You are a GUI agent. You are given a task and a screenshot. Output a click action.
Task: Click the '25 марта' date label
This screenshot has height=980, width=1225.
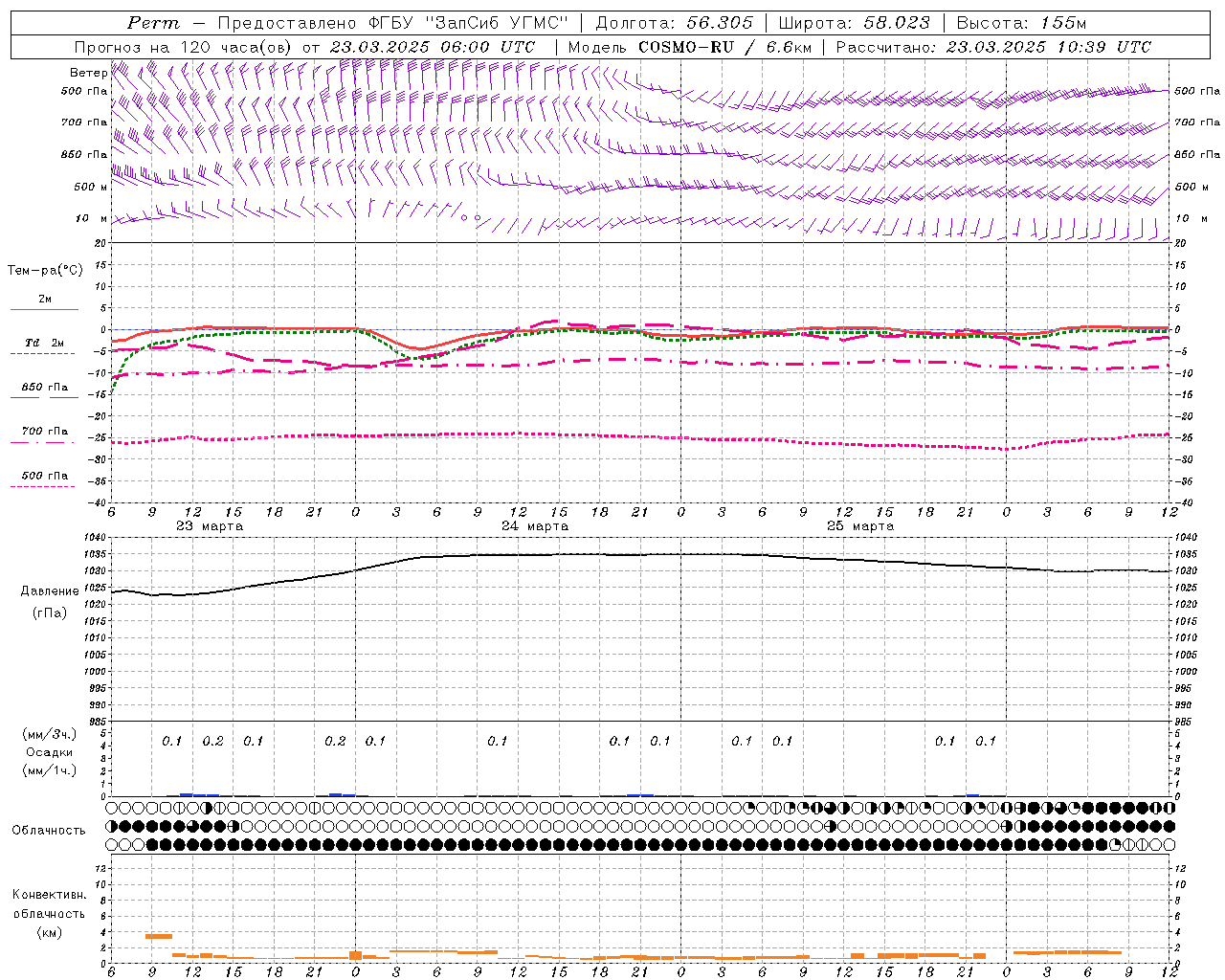coord(860,526)
